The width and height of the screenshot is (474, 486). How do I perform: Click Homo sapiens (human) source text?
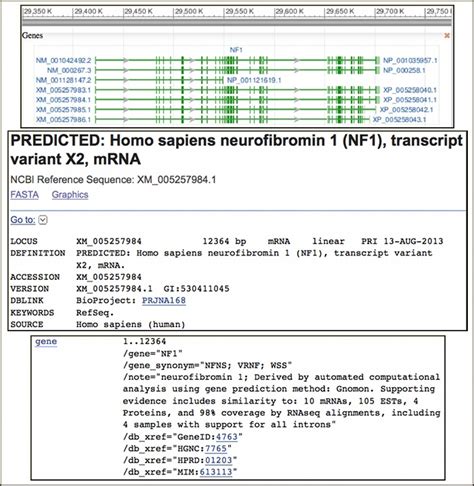(x=131, y=324)
